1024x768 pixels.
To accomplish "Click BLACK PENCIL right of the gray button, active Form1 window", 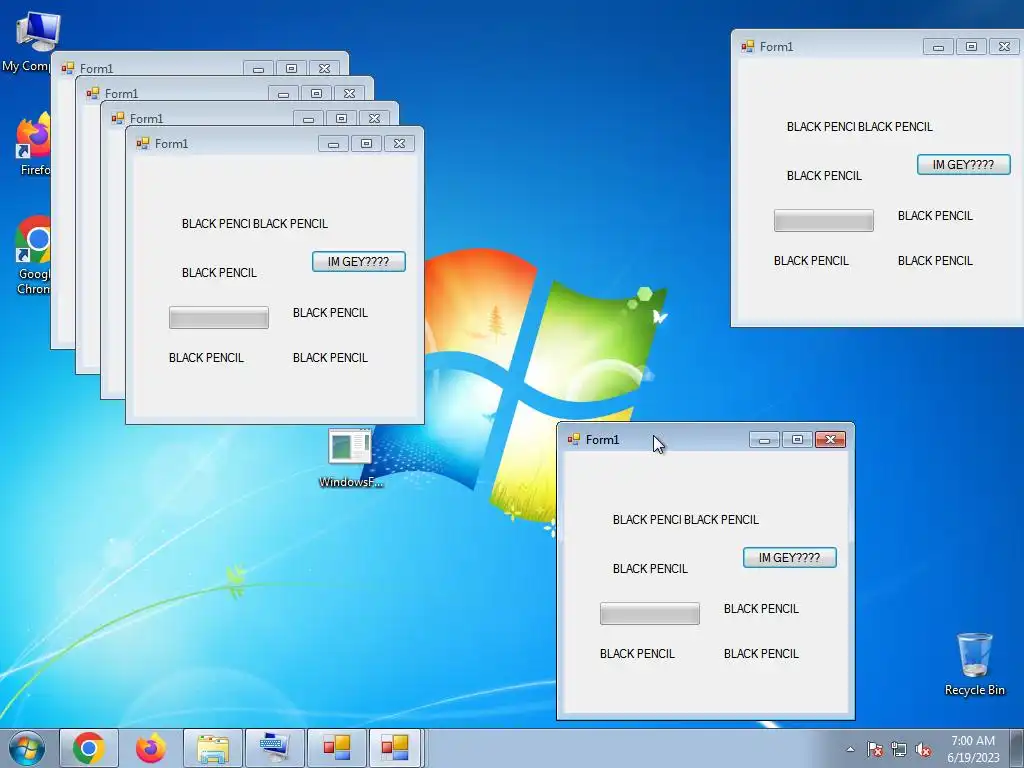I will pos(761,609).
